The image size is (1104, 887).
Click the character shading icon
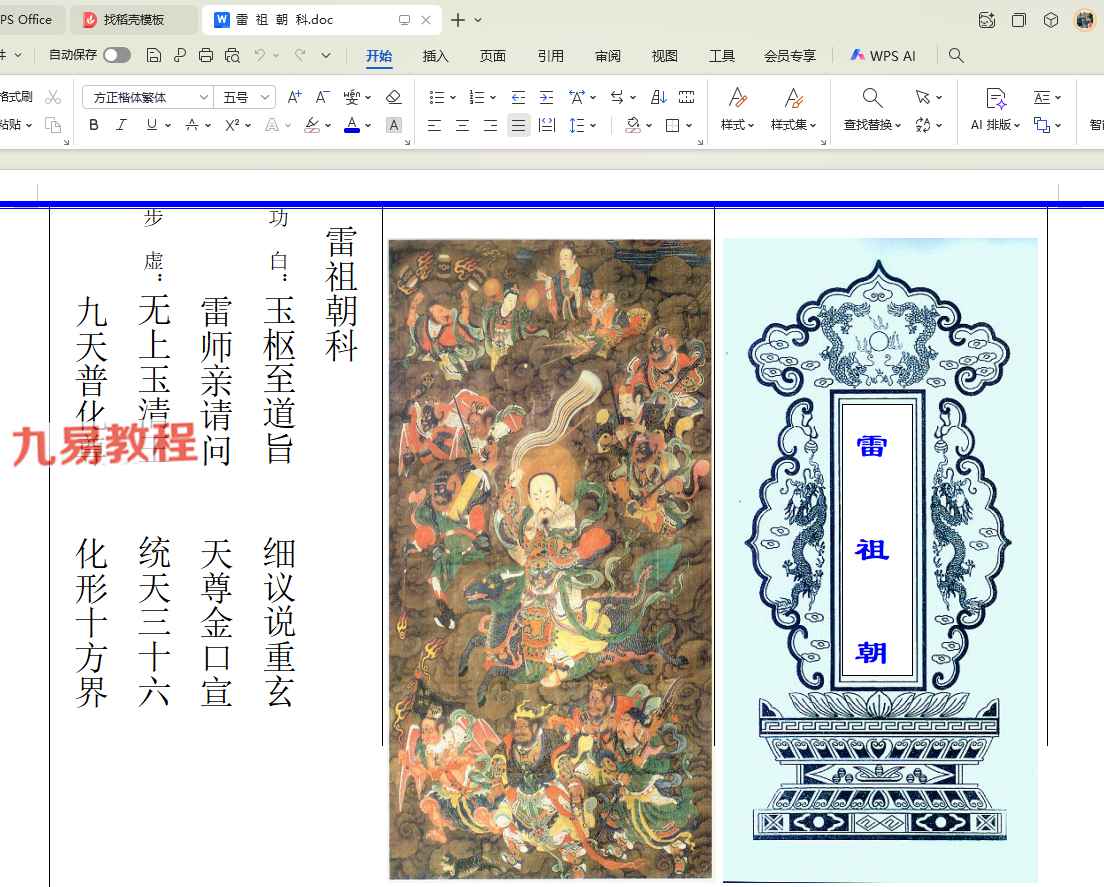[394, 125]
